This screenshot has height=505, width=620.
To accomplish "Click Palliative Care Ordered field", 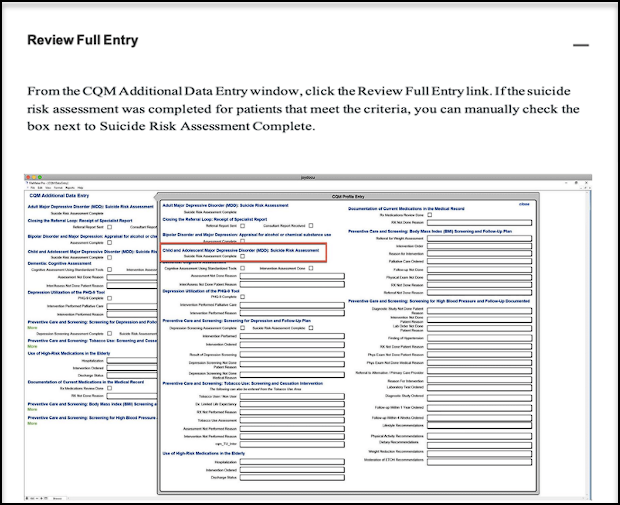I will pos(479,261).
